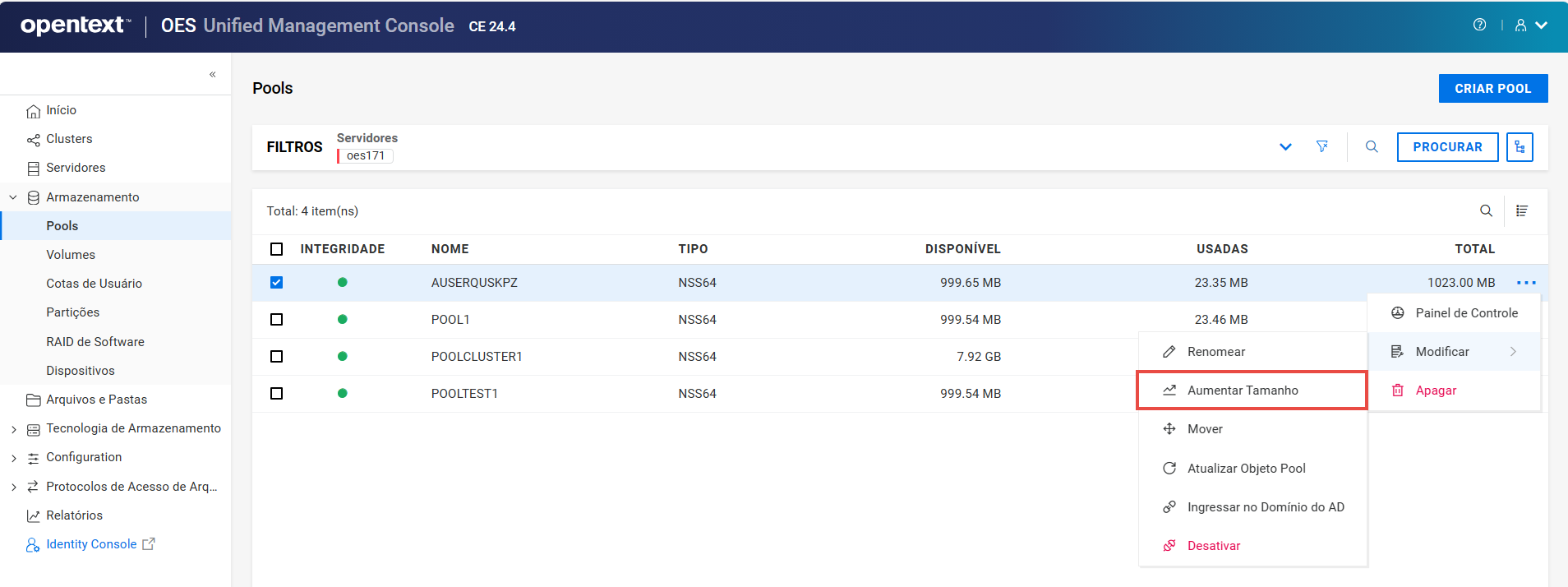Image resolution: width=1568 pixels, height=587 pixels.
Task: Remove the oes171 server filter chip
Action: [x=366, y=155]
